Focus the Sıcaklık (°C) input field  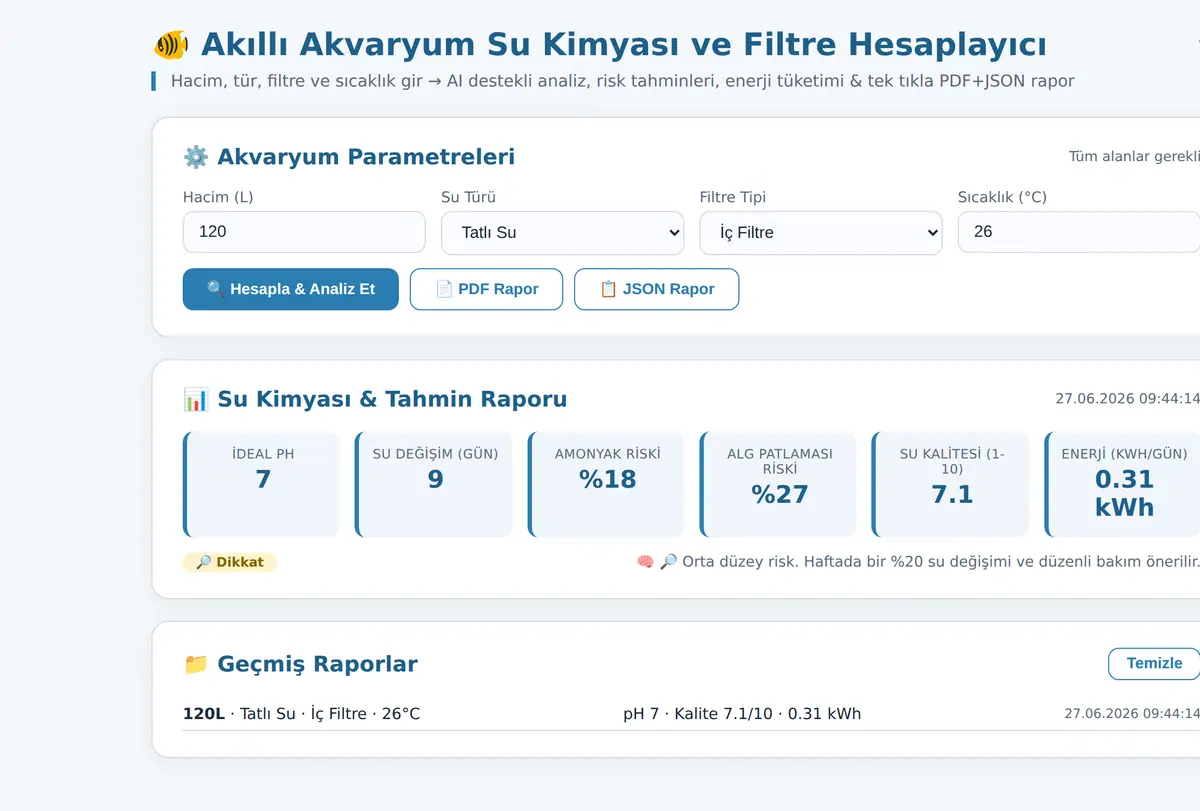tap(1079, 232)
